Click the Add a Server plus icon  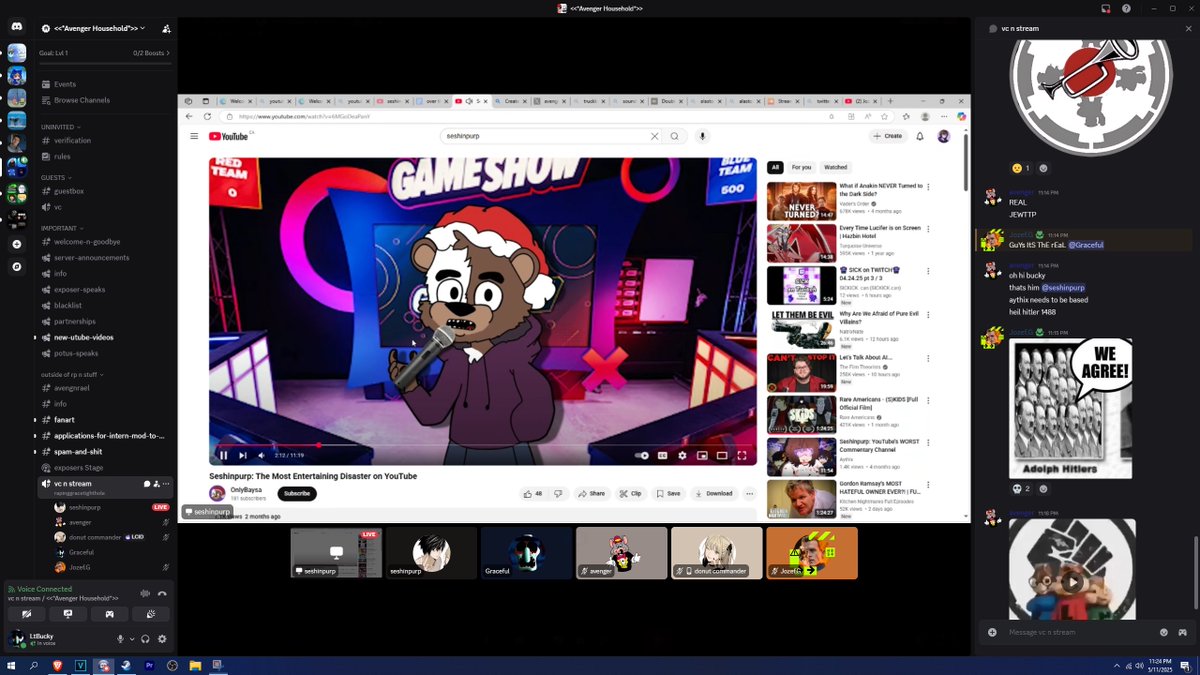[x=16, y=244]
